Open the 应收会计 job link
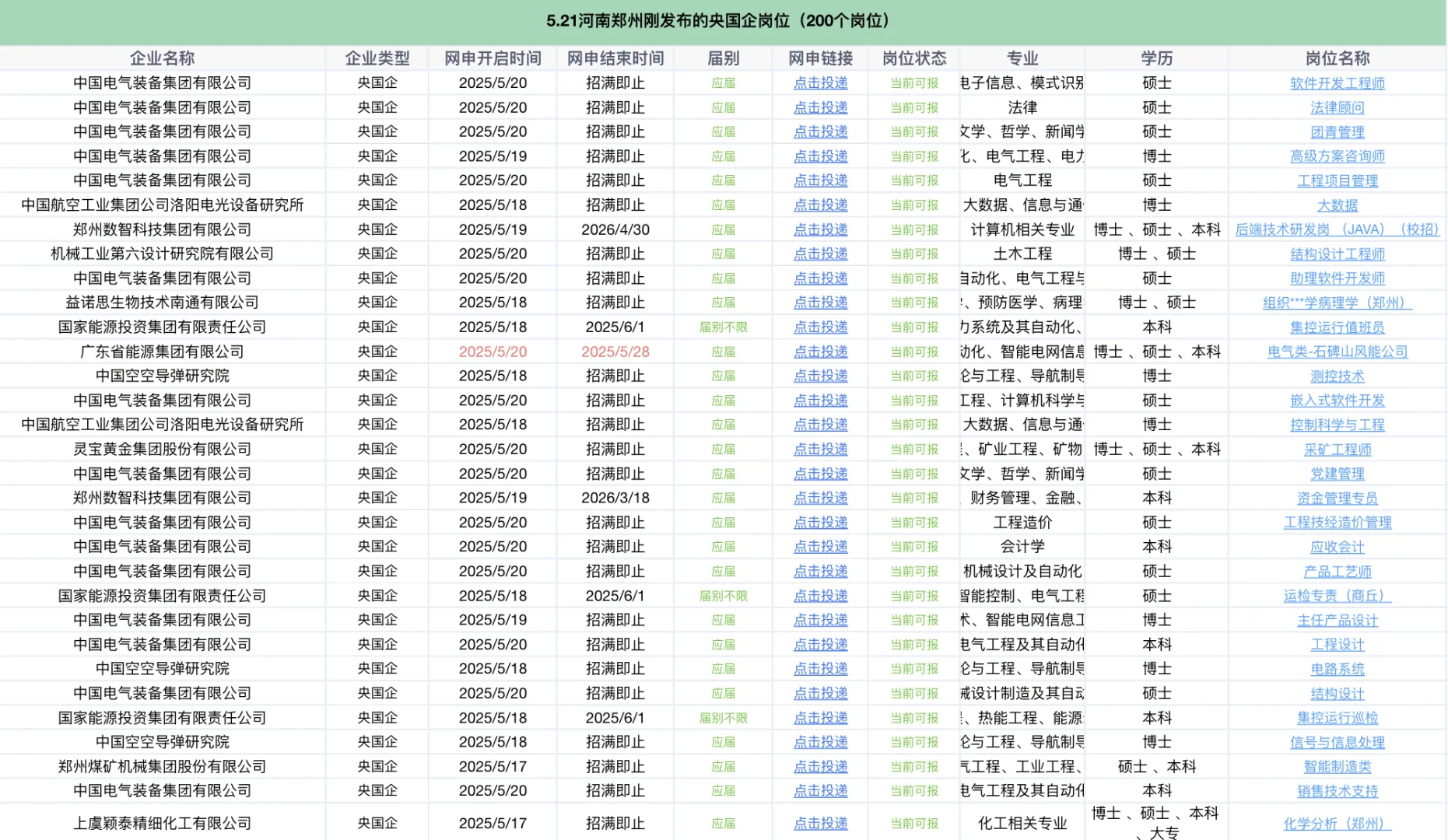Viewport: 1448px width, 840px height. pyautogui.click(x=1337, y=547)
